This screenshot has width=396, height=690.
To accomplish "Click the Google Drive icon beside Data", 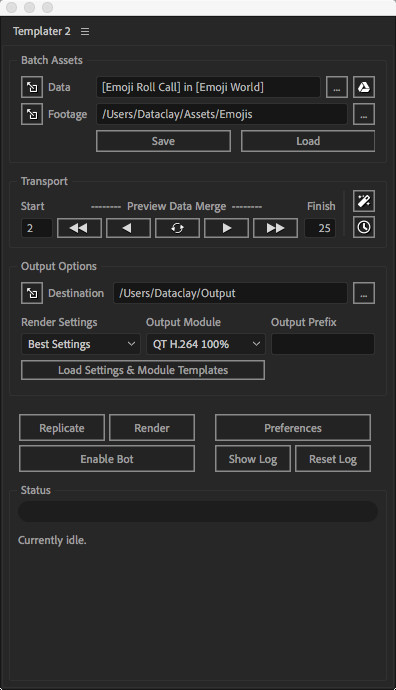I will [364, 87].
